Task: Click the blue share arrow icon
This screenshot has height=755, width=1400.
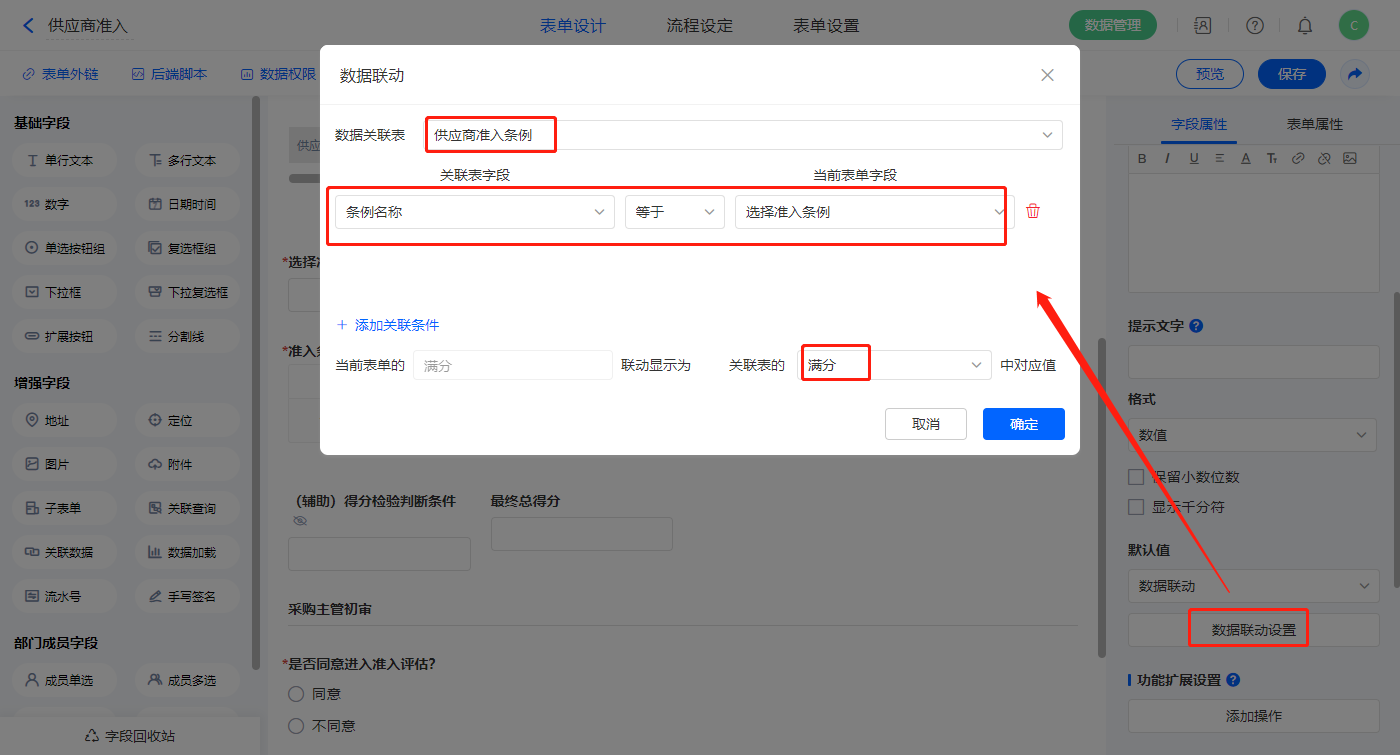Action: coord(1354,74)
